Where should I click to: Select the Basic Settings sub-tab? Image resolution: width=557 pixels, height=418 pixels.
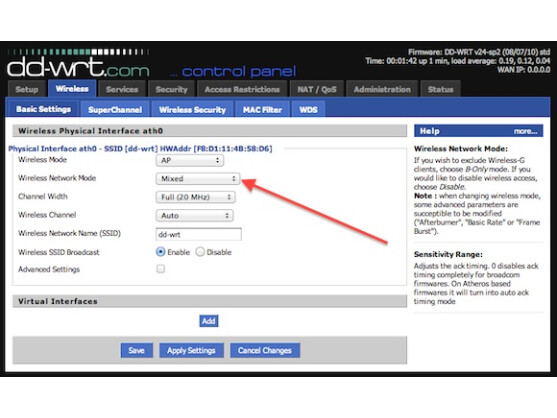(43, 109)
